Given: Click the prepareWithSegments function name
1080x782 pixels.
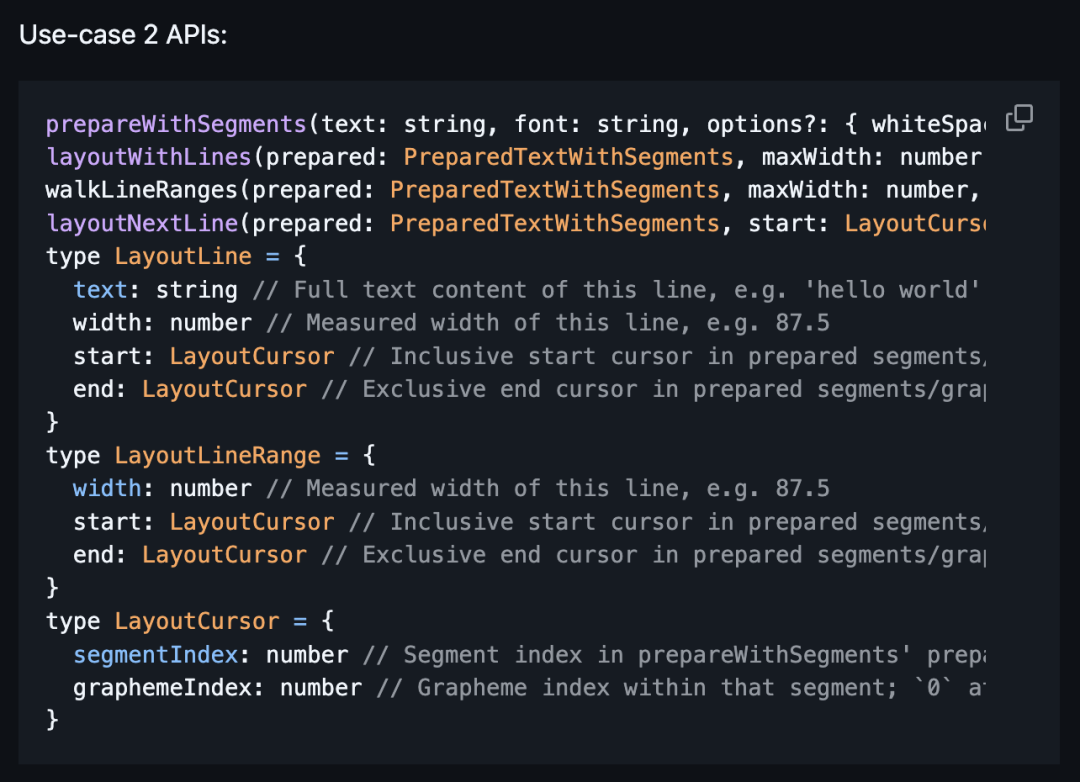Looking at the screenshot, I should (176, 125).
